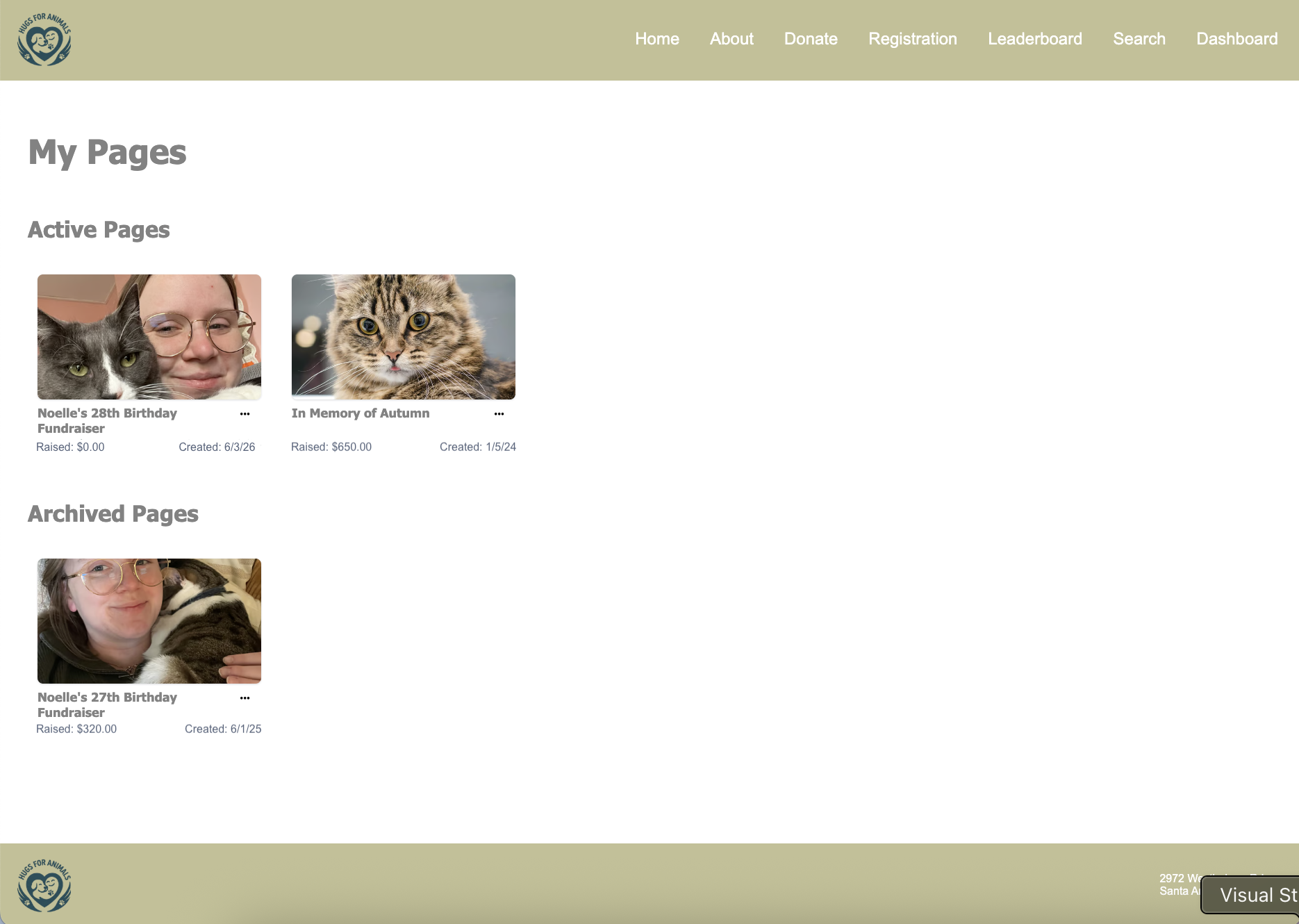The width and height of the screenshot is (1299, 924).
Task: Go to the Dashboard
Action: click(1237, 39)
